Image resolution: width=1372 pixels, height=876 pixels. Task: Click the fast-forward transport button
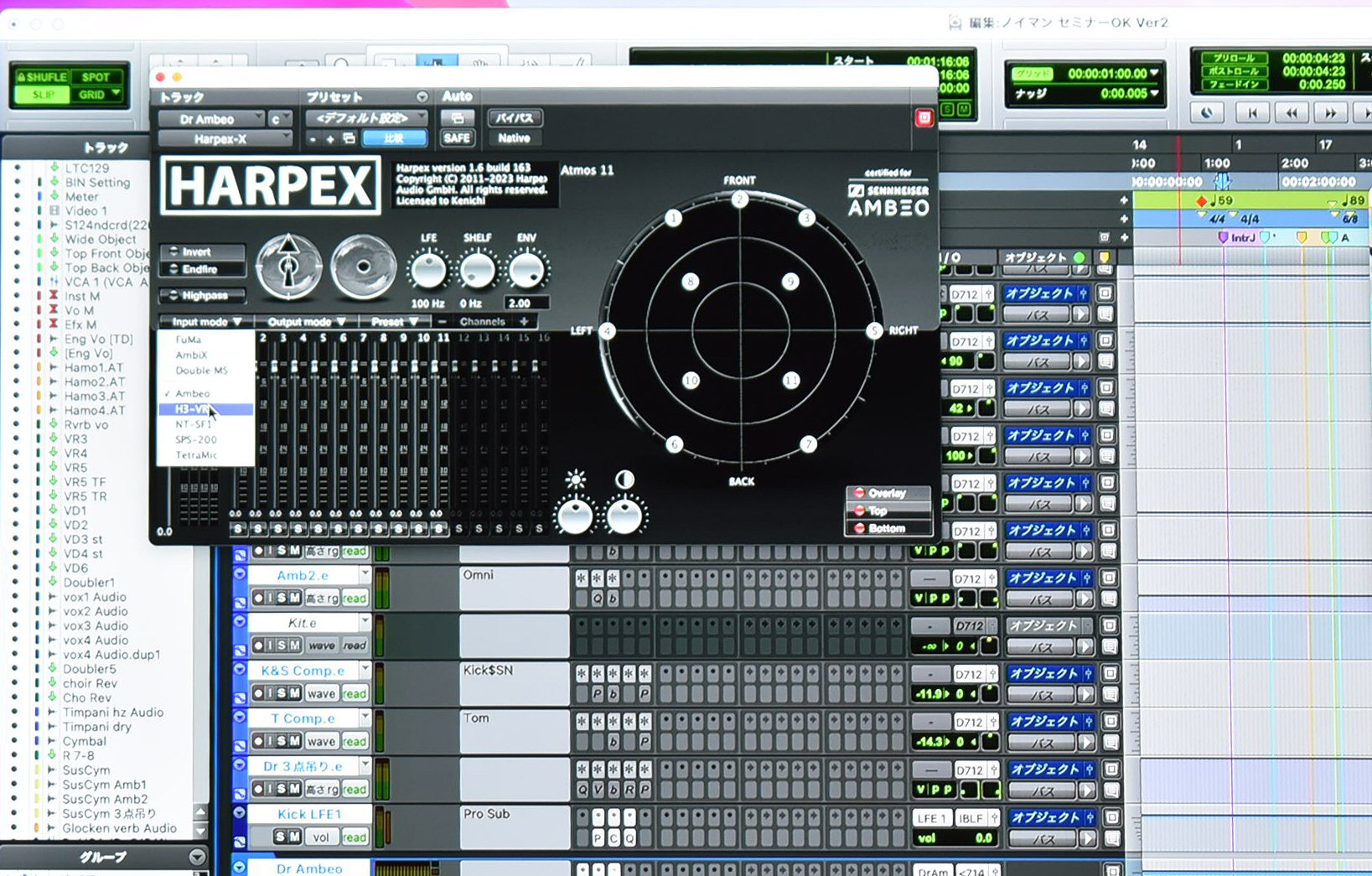tap(1331, 113)
